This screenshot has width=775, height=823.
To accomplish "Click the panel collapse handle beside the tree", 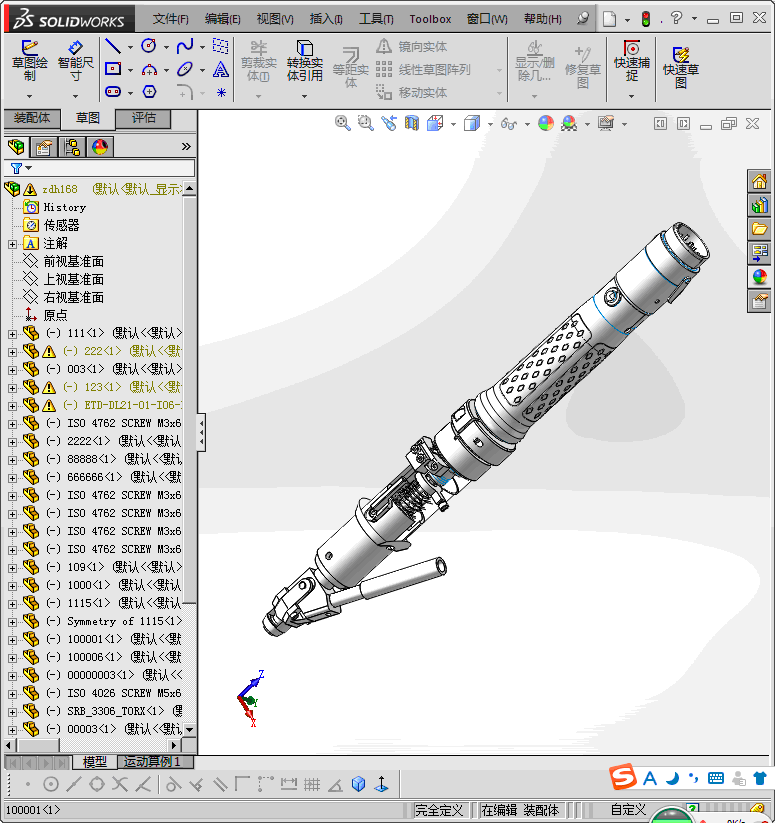I will [x=201, y=432].
